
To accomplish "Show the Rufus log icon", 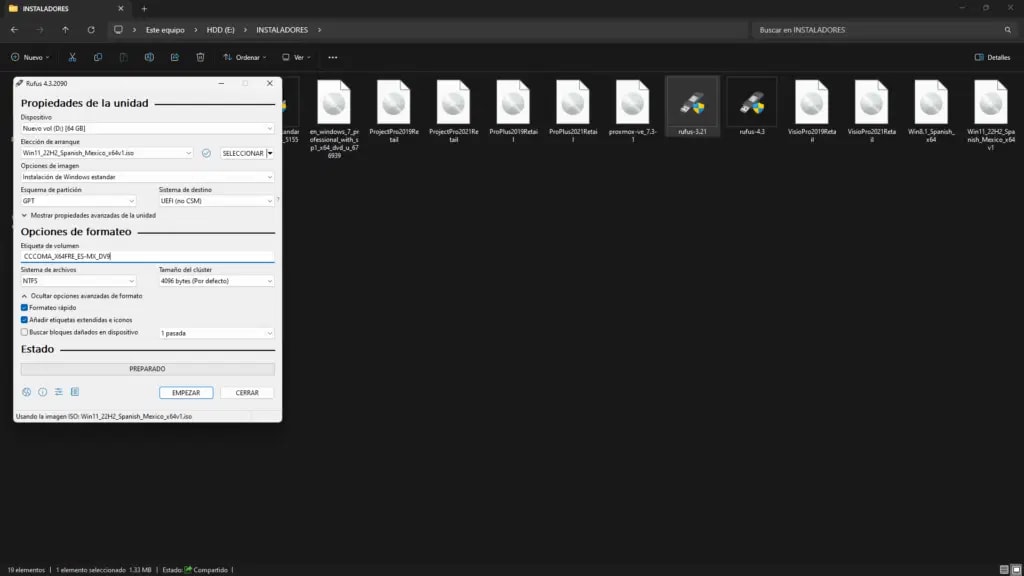I will pos(75,392).
